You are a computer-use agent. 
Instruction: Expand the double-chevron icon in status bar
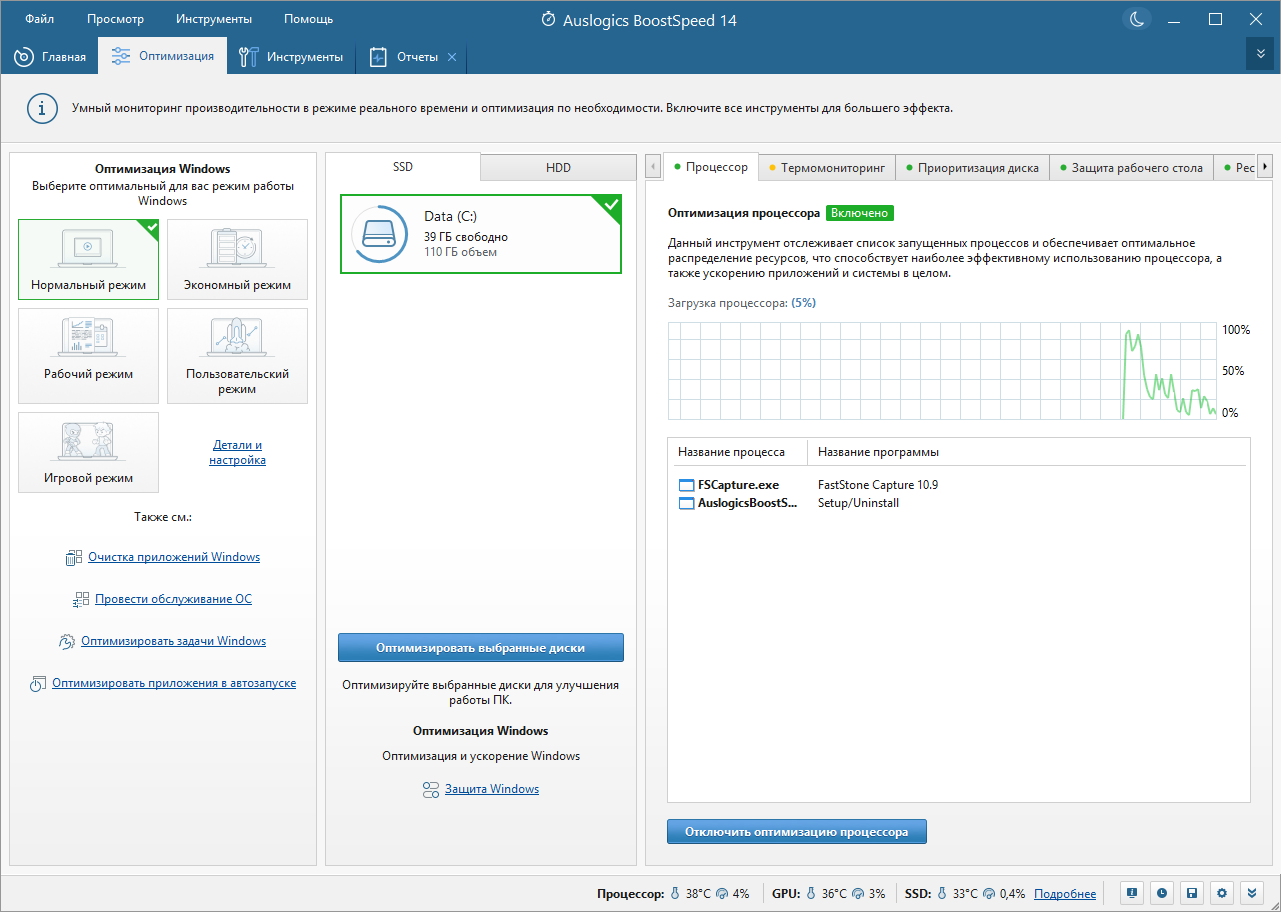tap(1252, 893)
